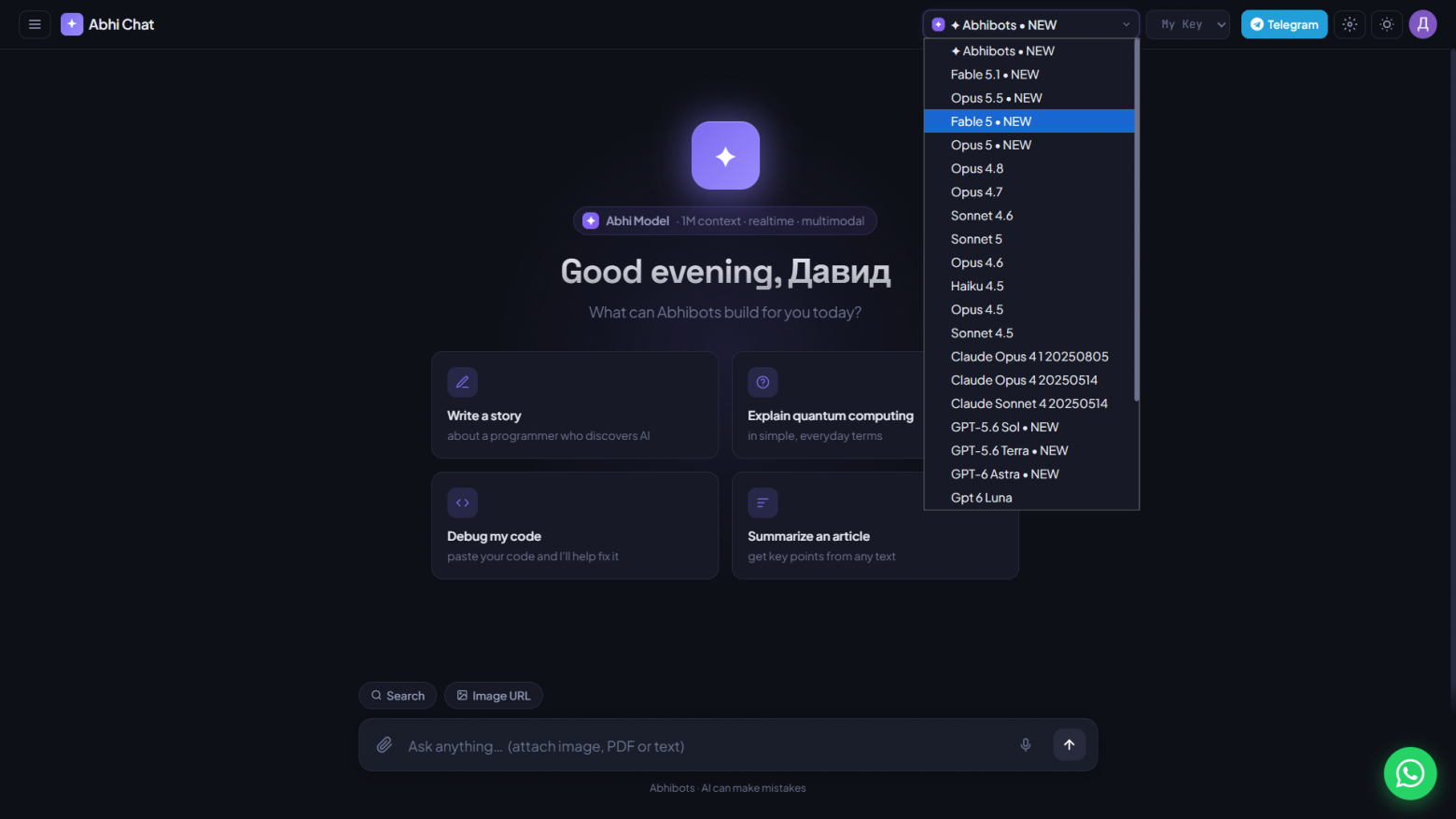Start voice input with microphone icon
This screenshot has height=819, width=1456.
click(x=1026, y=744)
